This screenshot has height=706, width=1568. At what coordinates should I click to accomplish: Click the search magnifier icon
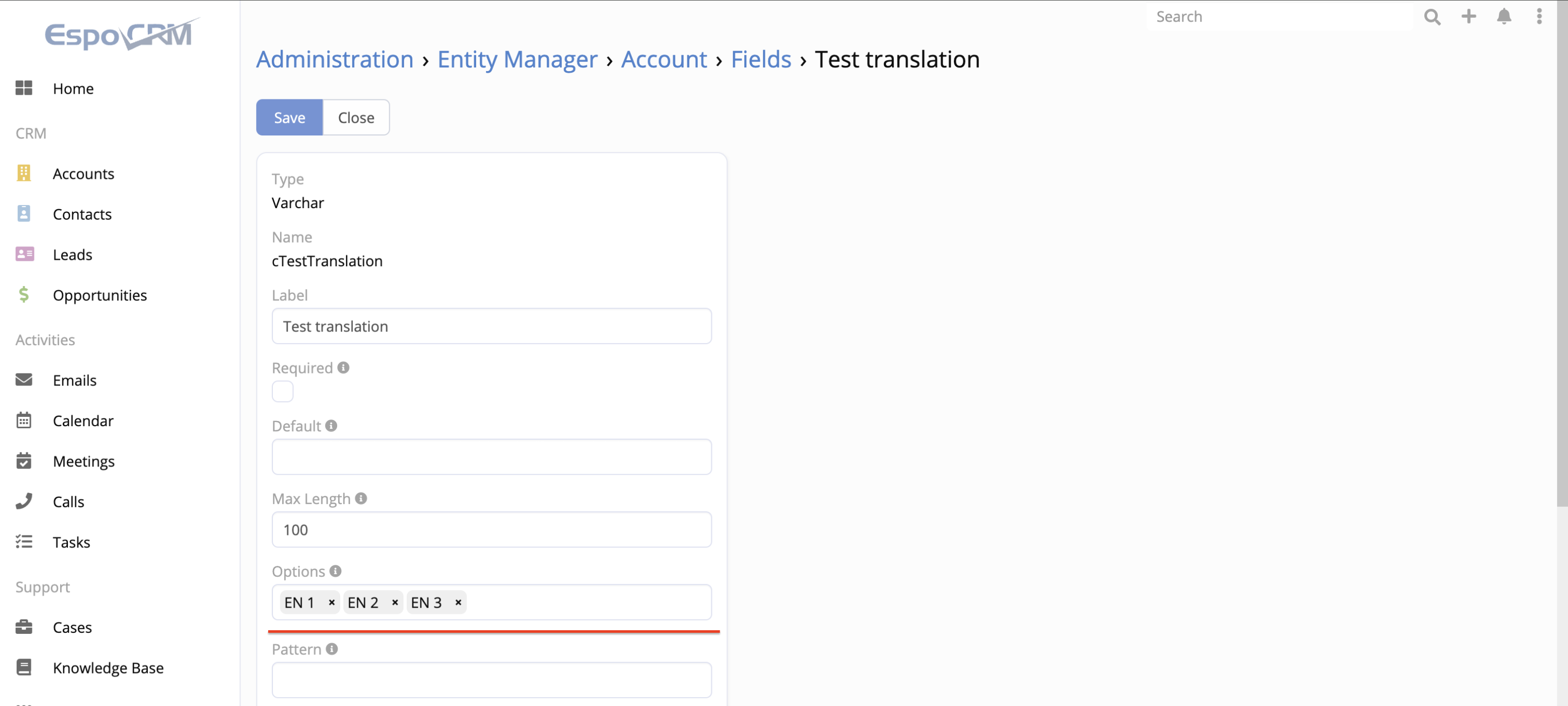[x=1432, y=16]
